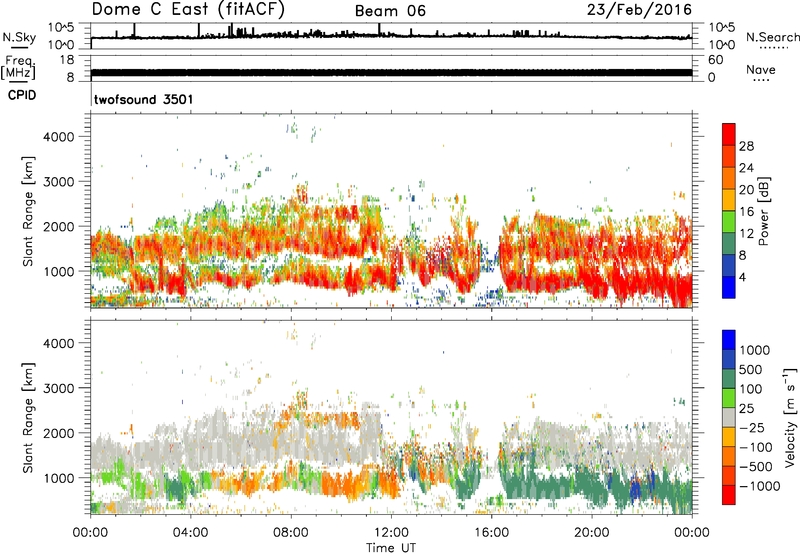The height and width of the screenshot is (554, 800).
Task: Click the 'N.Search' legend label
Action: [x=772, y=37]
